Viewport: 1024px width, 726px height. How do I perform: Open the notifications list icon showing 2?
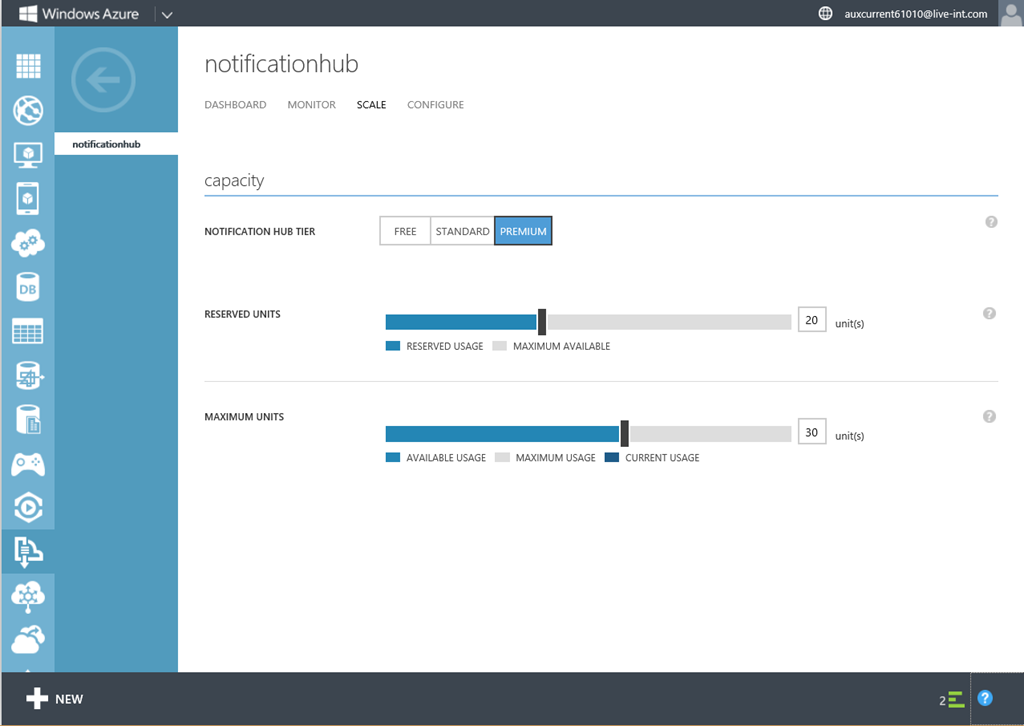[x=952, y=700]
